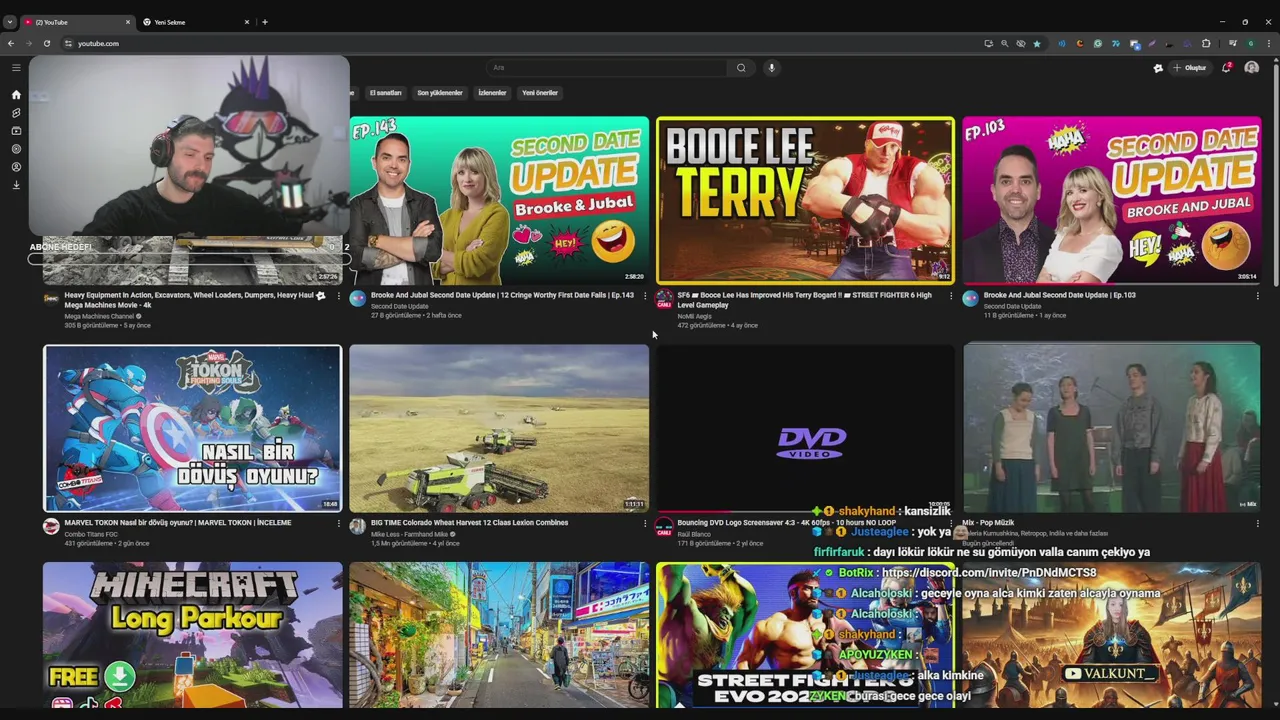1280x720 pixels.
Task: Go back with the browser back arrow
Action: click(11, 44)
